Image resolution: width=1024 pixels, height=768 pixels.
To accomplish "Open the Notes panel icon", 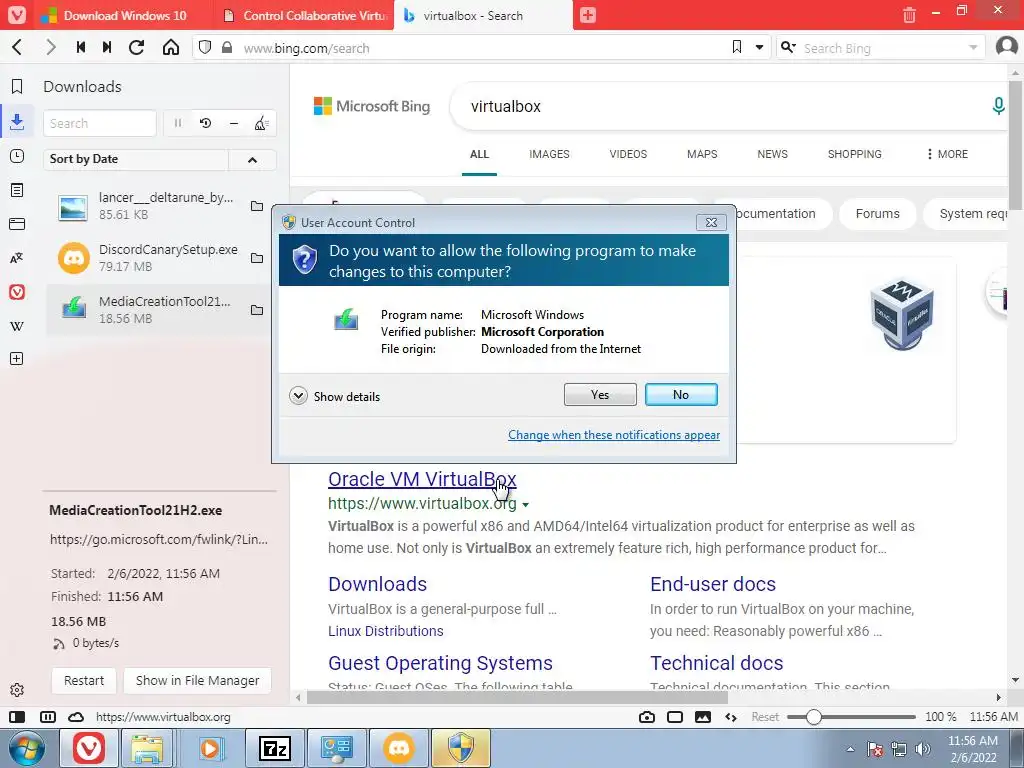I will coord(17,190).
